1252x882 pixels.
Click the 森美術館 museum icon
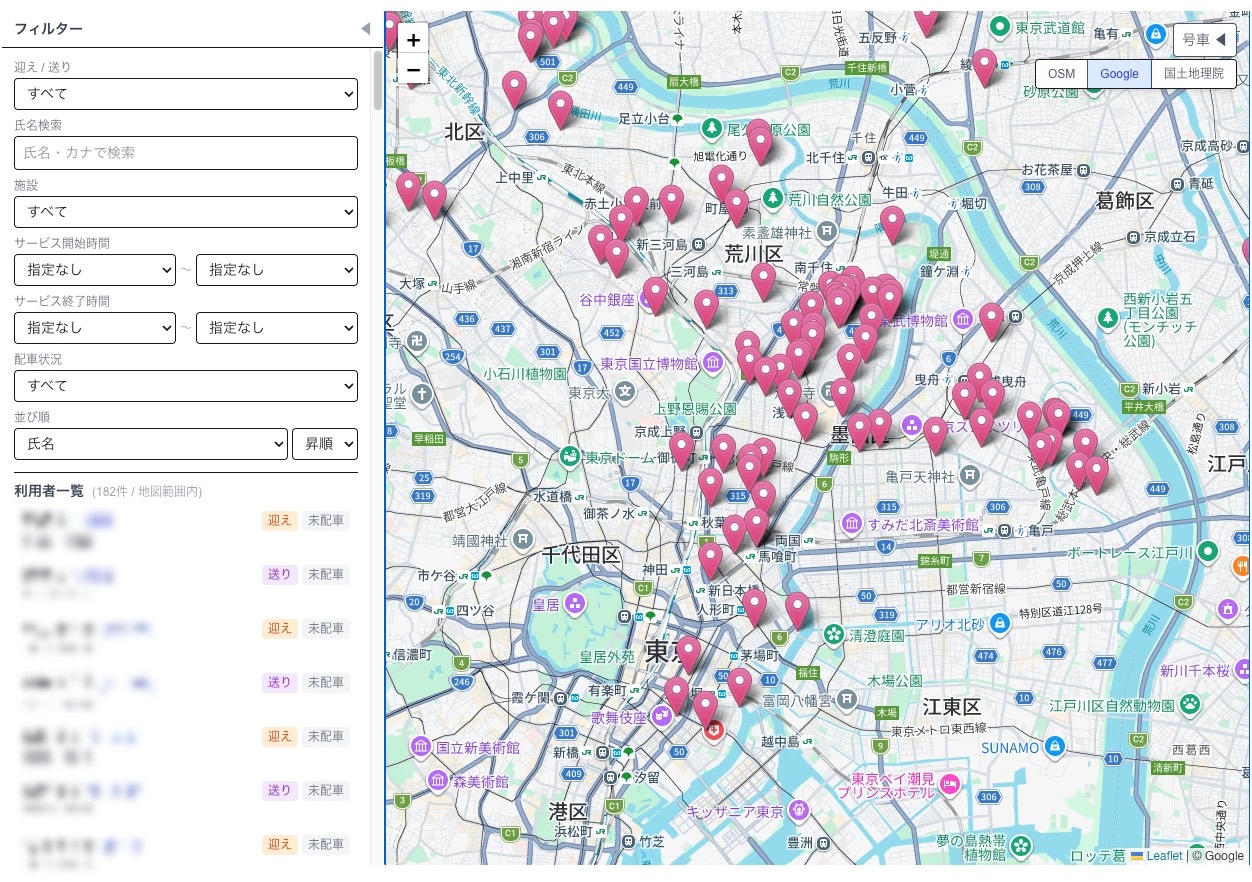[438, 780]
